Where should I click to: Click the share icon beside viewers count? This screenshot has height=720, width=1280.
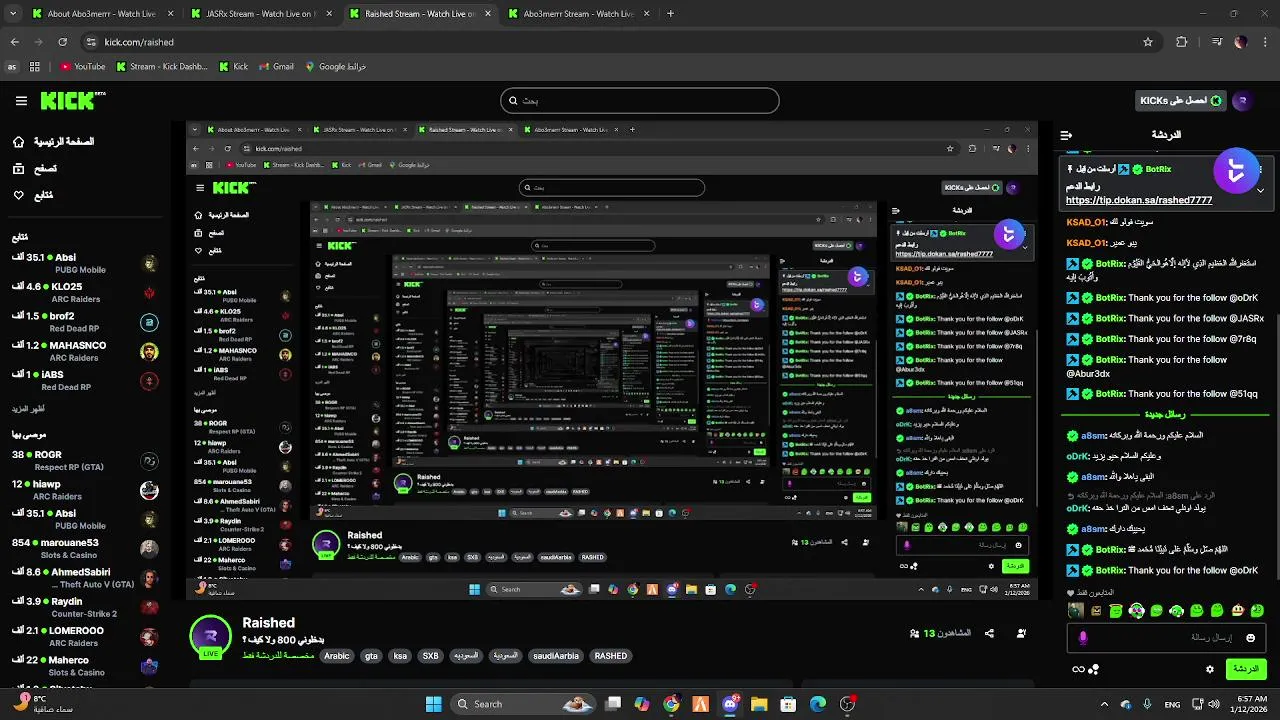[989, 633]
